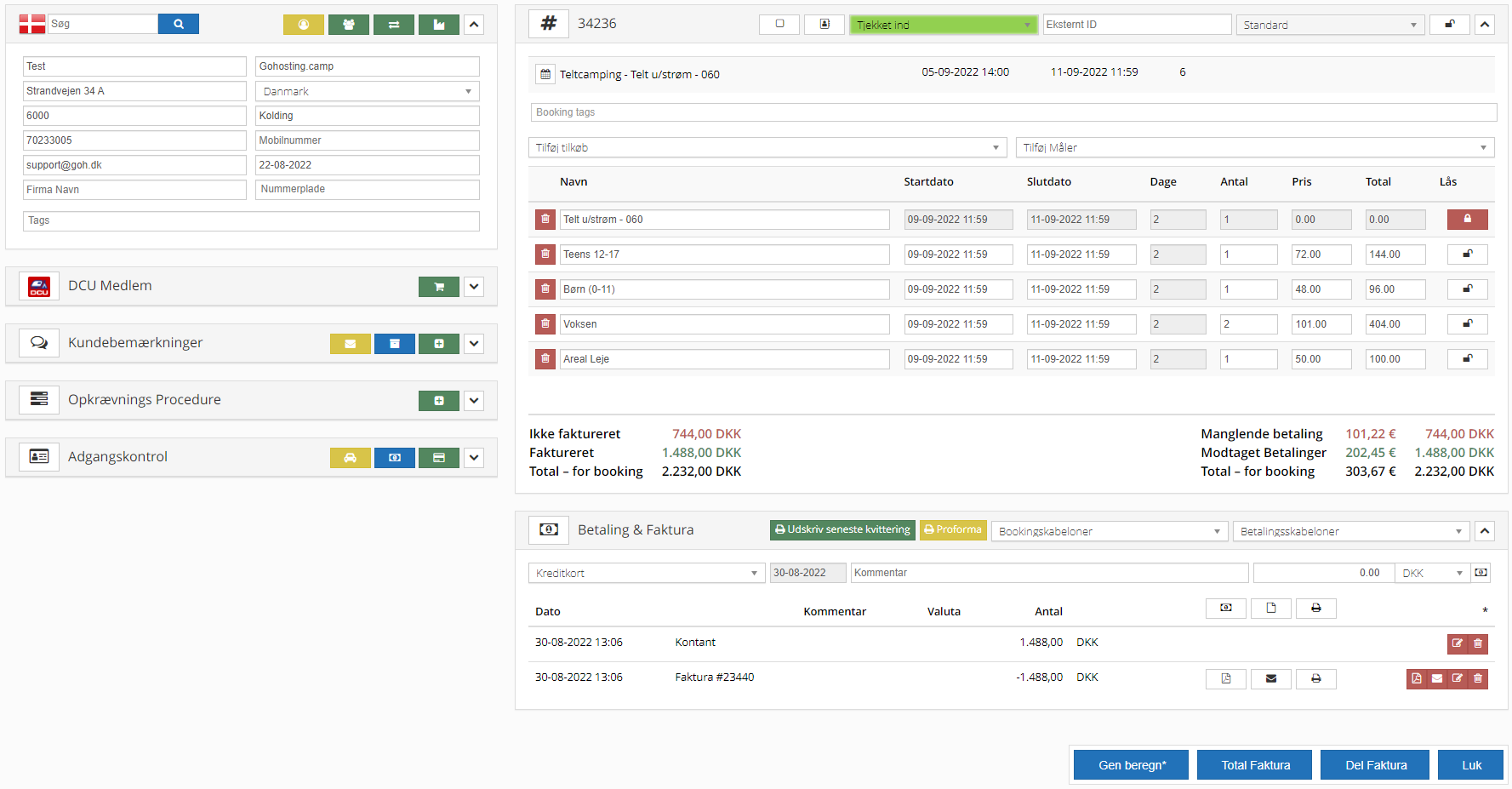This screenshot has height=789, width=1512.
Task: Open the Kreditkort payment method dropdown
Action: point(646,573)
